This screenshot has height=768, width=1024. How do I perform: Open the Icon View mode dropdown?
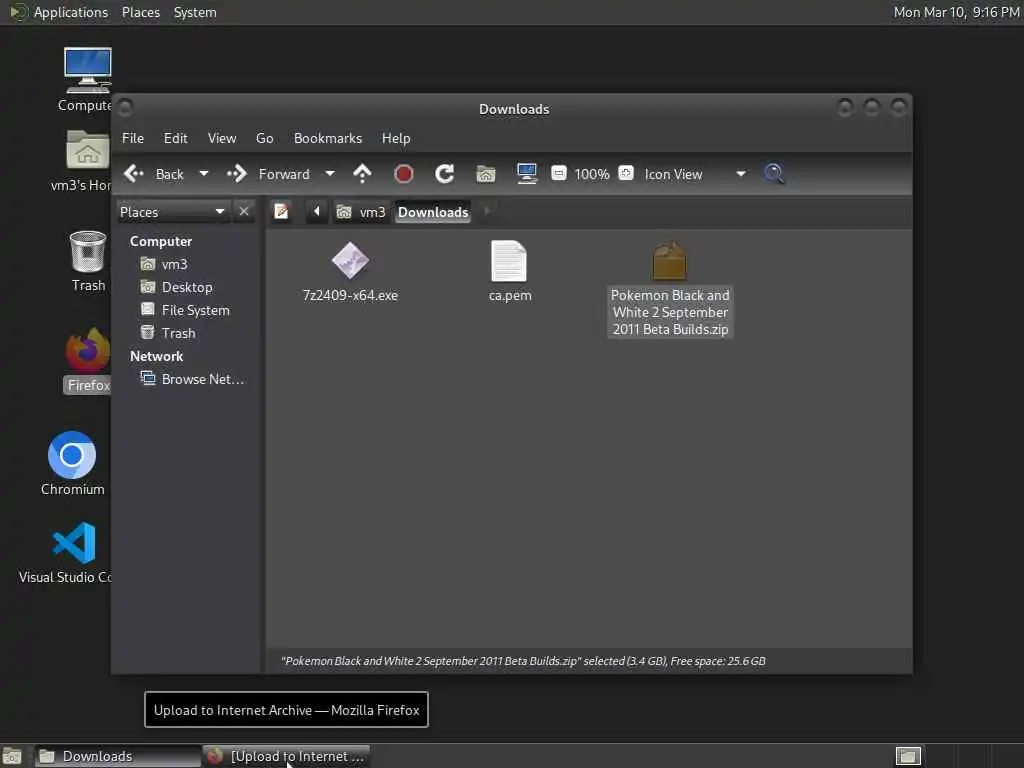point(695,174)
